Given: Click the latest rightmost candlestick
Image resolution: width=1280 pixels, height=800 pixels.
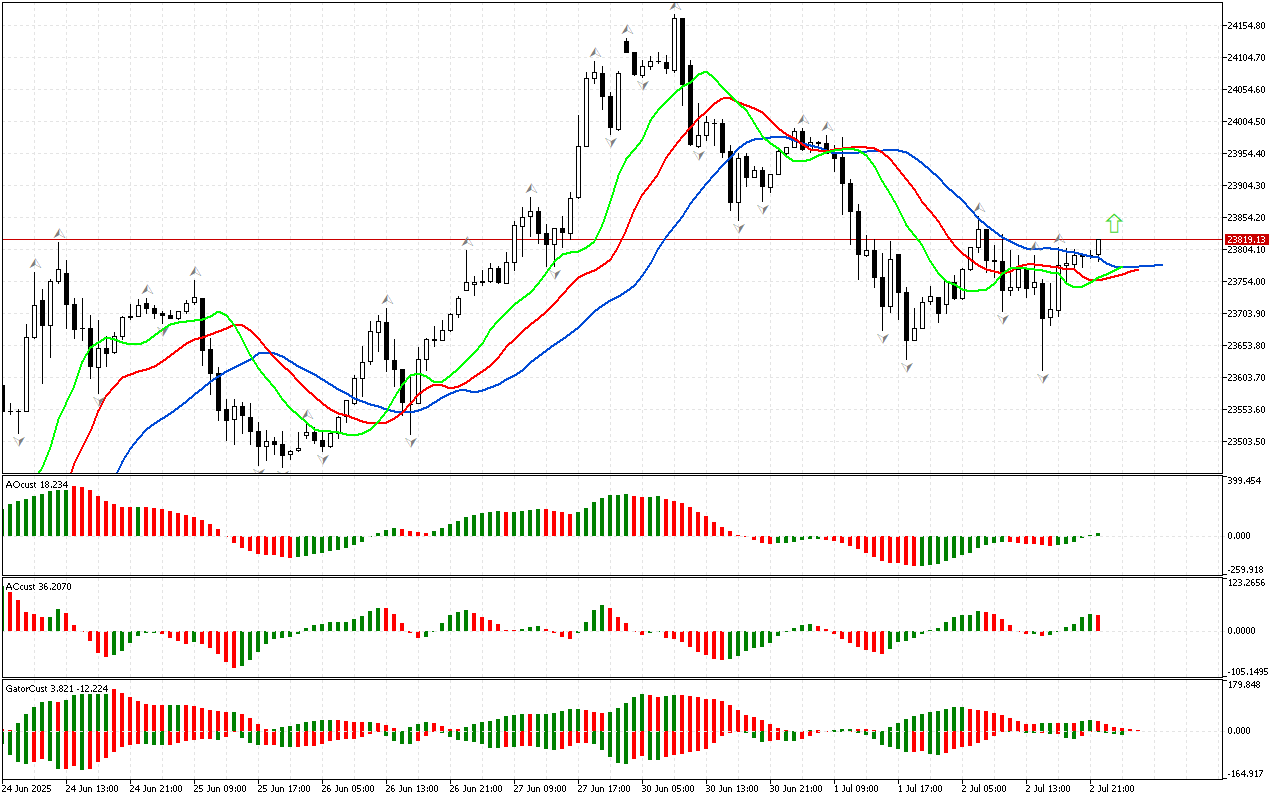Looking at the screenshot, I should tap(1098, 247).
